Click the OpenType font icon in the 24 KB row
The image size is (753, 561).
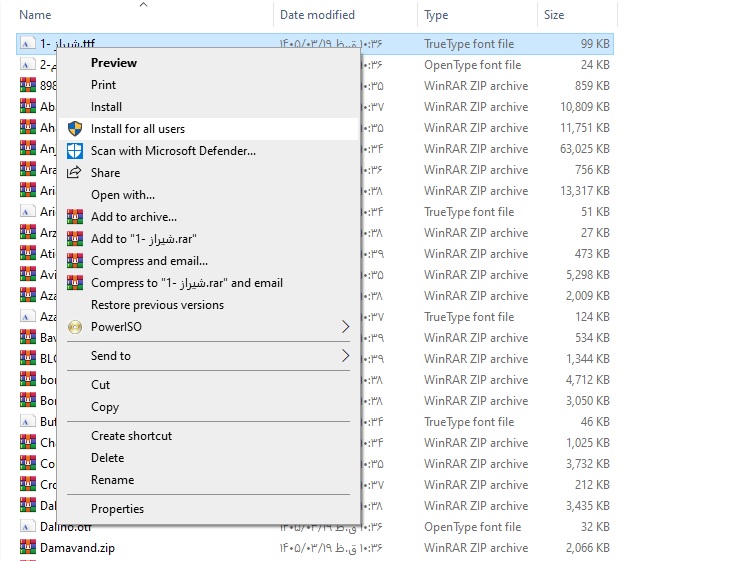(28, 64)
